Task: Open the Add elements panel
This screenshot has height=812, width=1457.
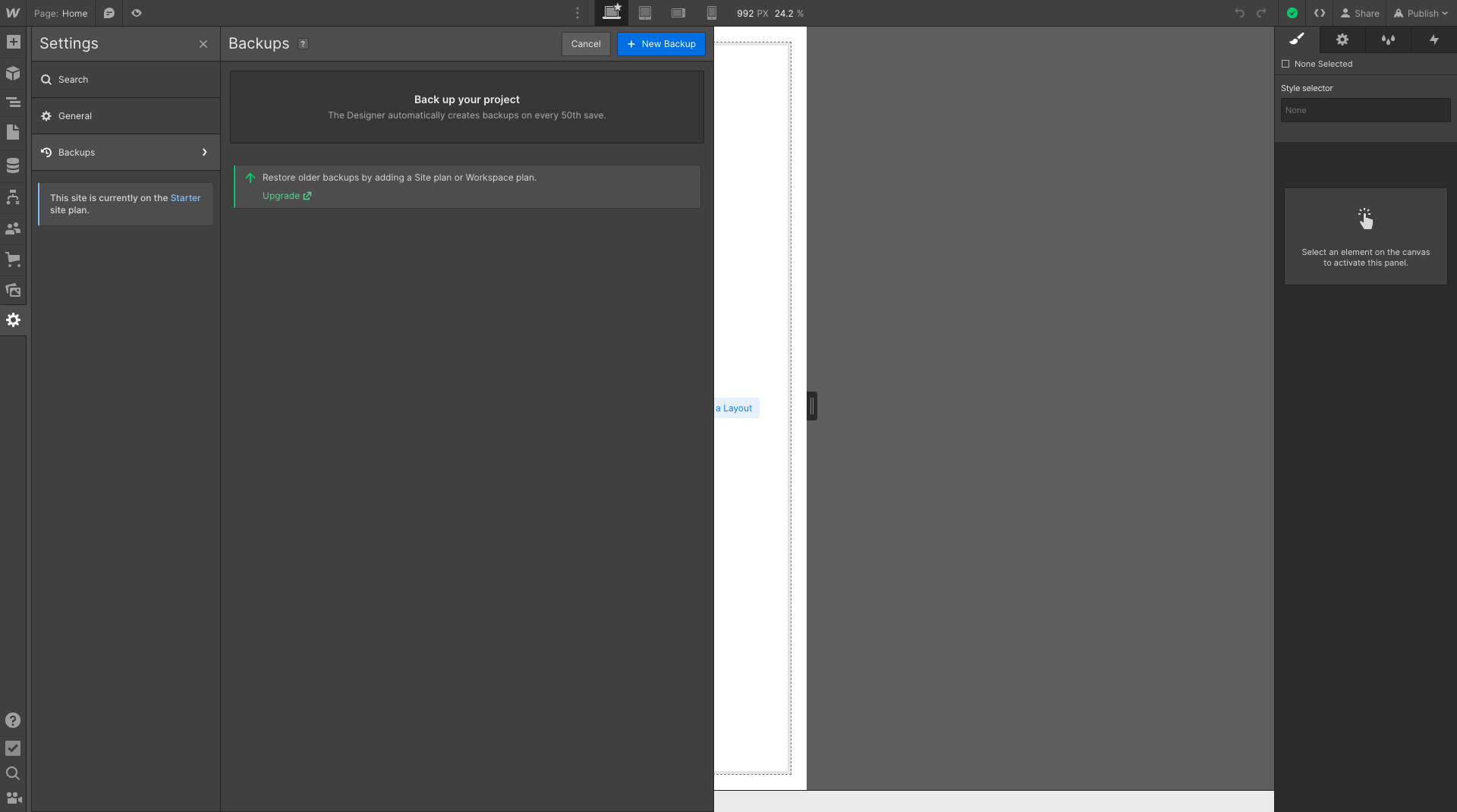Action: coord(13,42)
